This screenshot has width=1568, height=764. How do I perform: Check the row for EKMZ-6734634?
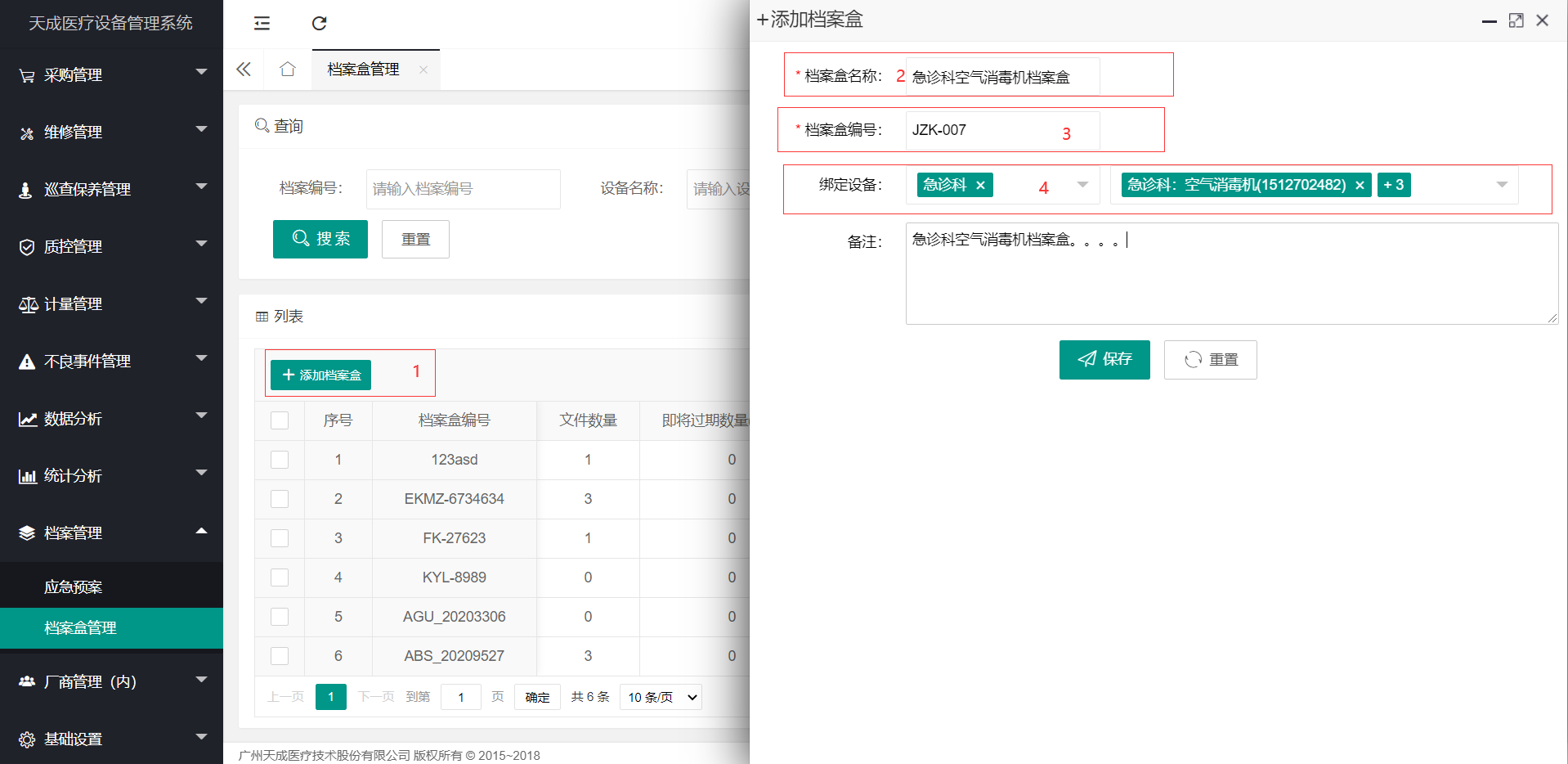click(280, 499)
